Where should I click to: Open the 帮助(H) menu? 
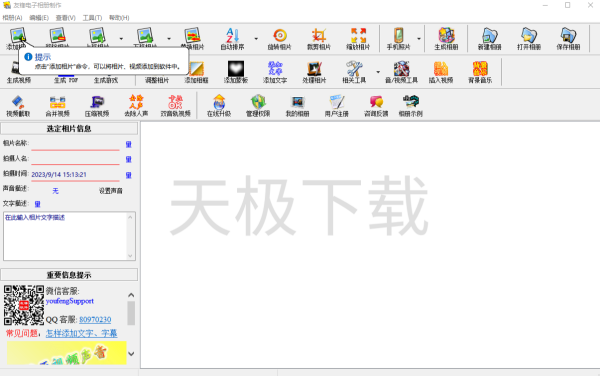(119, 18)
